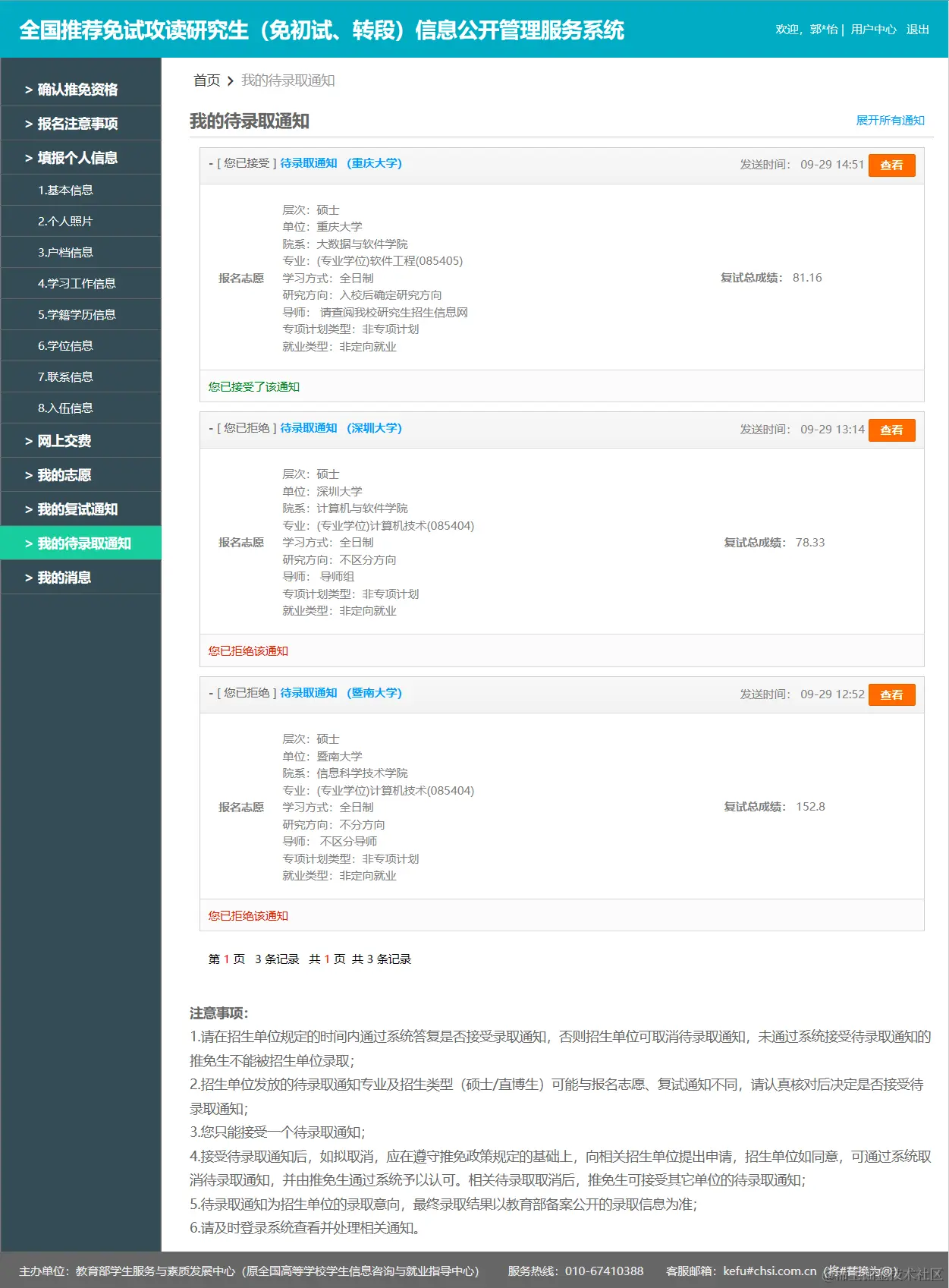Click 查看 button for 深圳大学 notice
This screenshot has width=949, height=1288.
[x=891, y=430]
